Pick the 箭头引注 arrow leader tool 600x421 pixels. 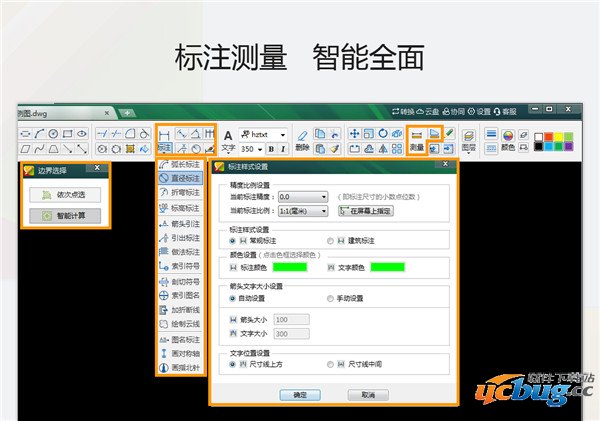tap(181, 223)
